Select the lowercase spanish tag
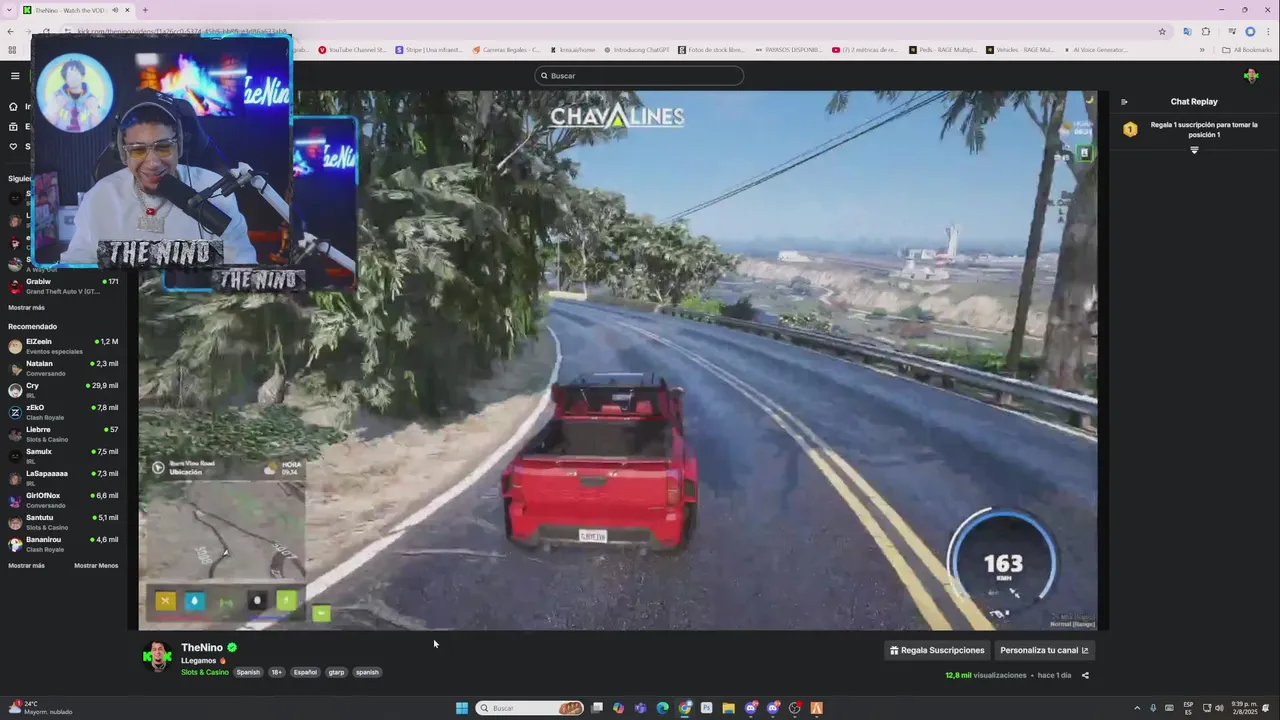This screenshot has width=1280, height=720. [x=368, y=672]
